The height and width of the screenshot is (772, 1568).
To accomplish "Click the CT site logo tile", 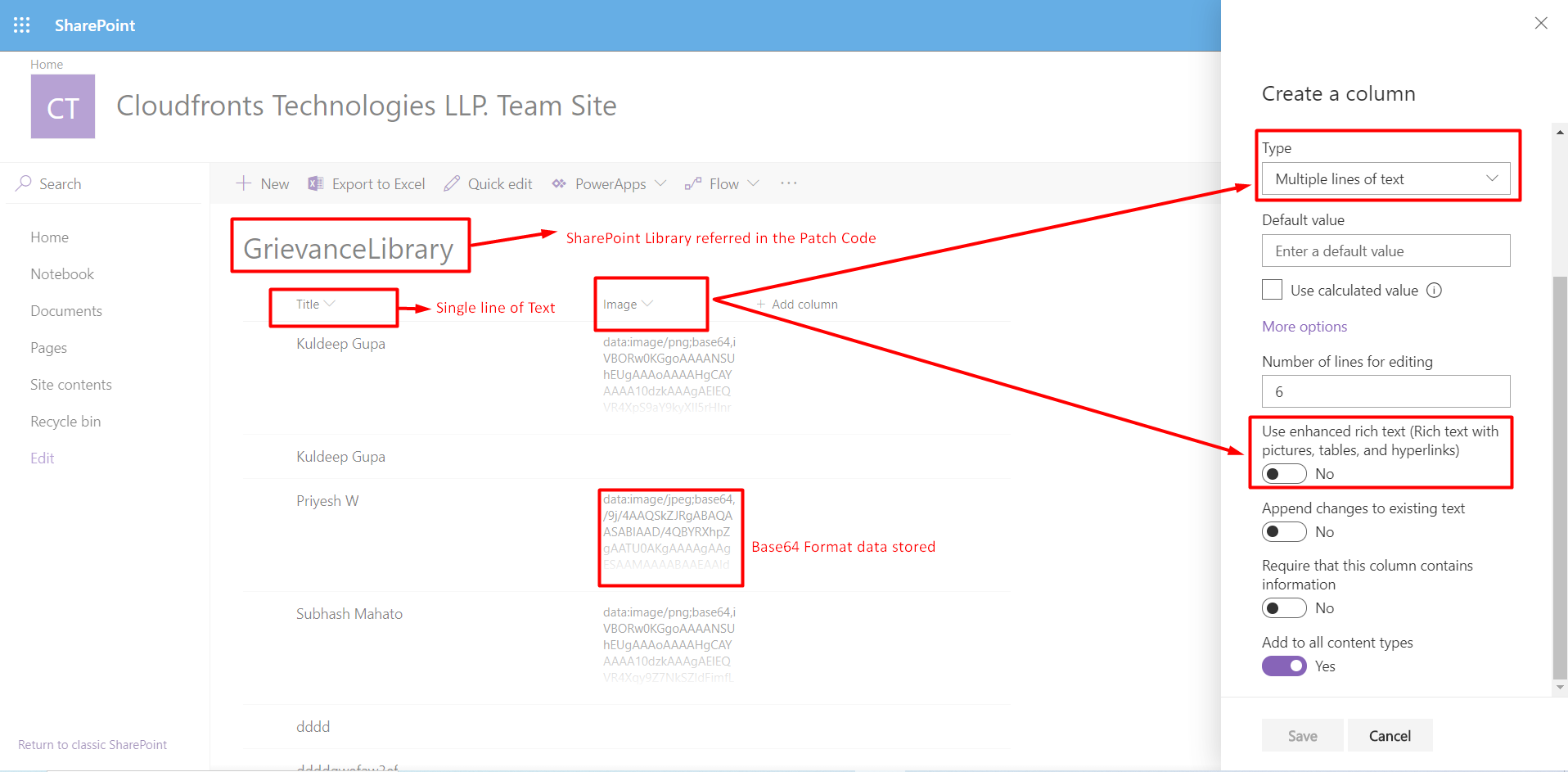I will (63, 106).
